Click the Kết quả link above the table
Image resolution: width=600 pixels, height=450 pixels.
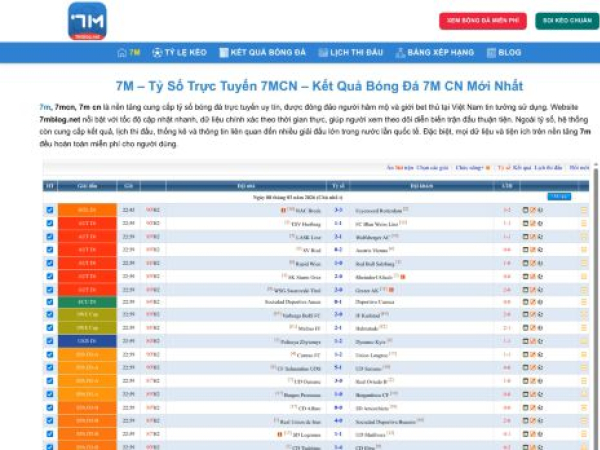click(522, 168)
